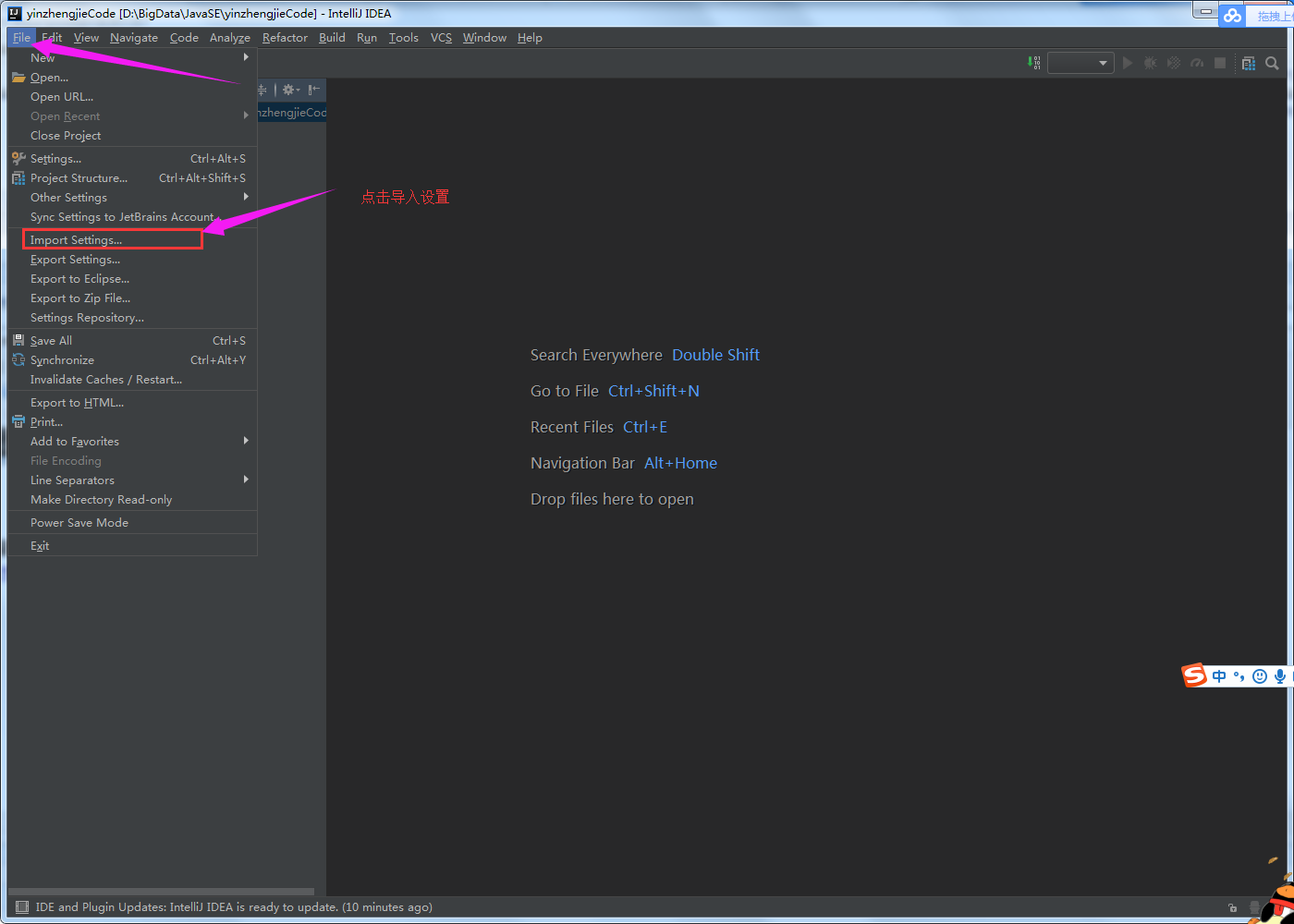Click Synchronize menu entry
Screen dimensions: 1294x924
coord(132,359)
